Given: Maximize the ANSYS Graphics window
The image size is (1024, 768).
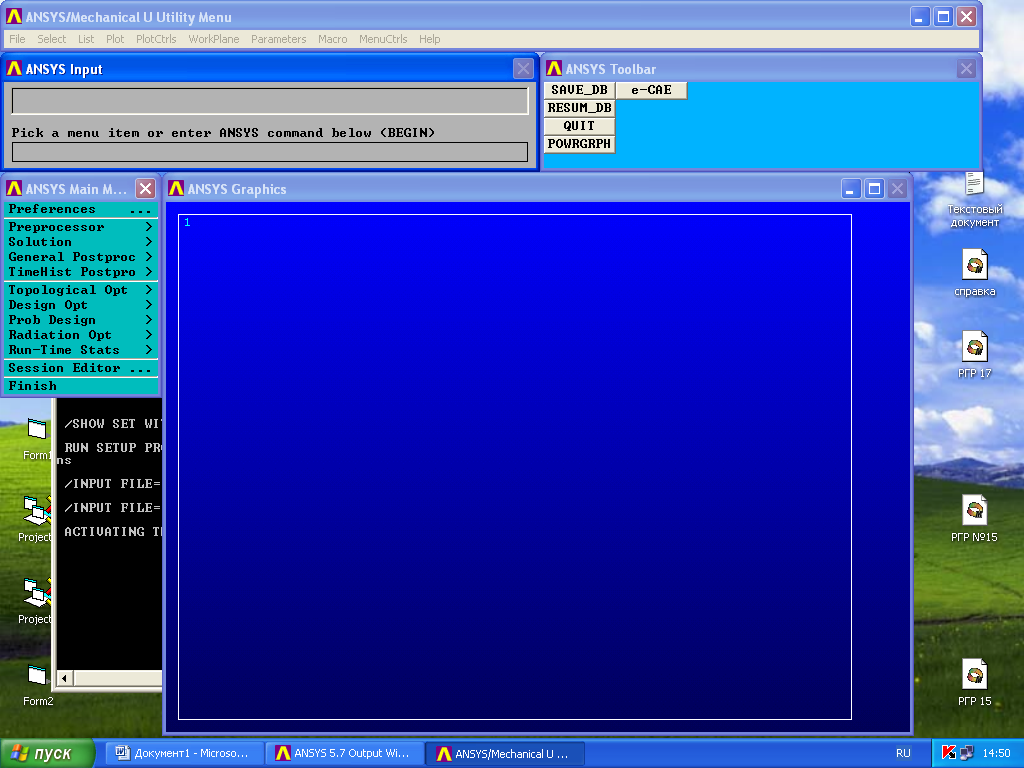Looking at the screenshot, I should (874, 189).
